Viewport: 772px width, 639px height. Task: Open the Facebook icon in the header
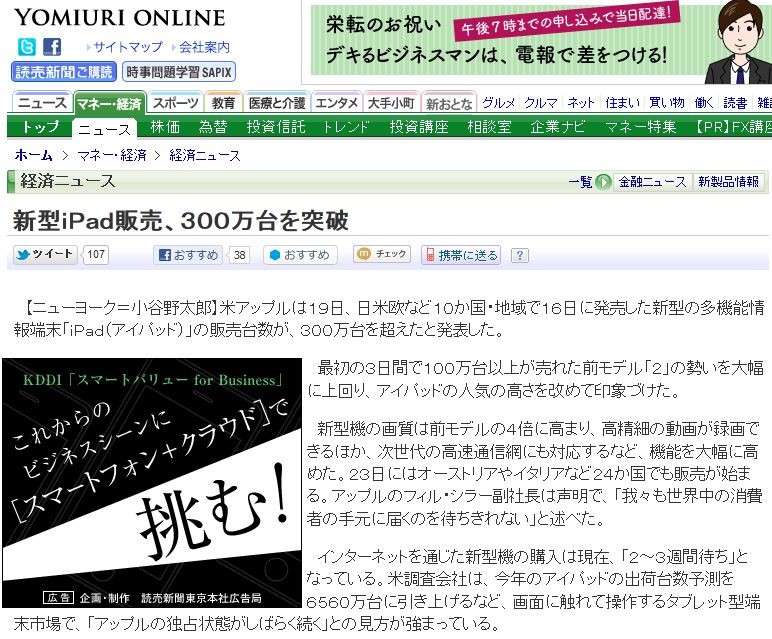52,47
